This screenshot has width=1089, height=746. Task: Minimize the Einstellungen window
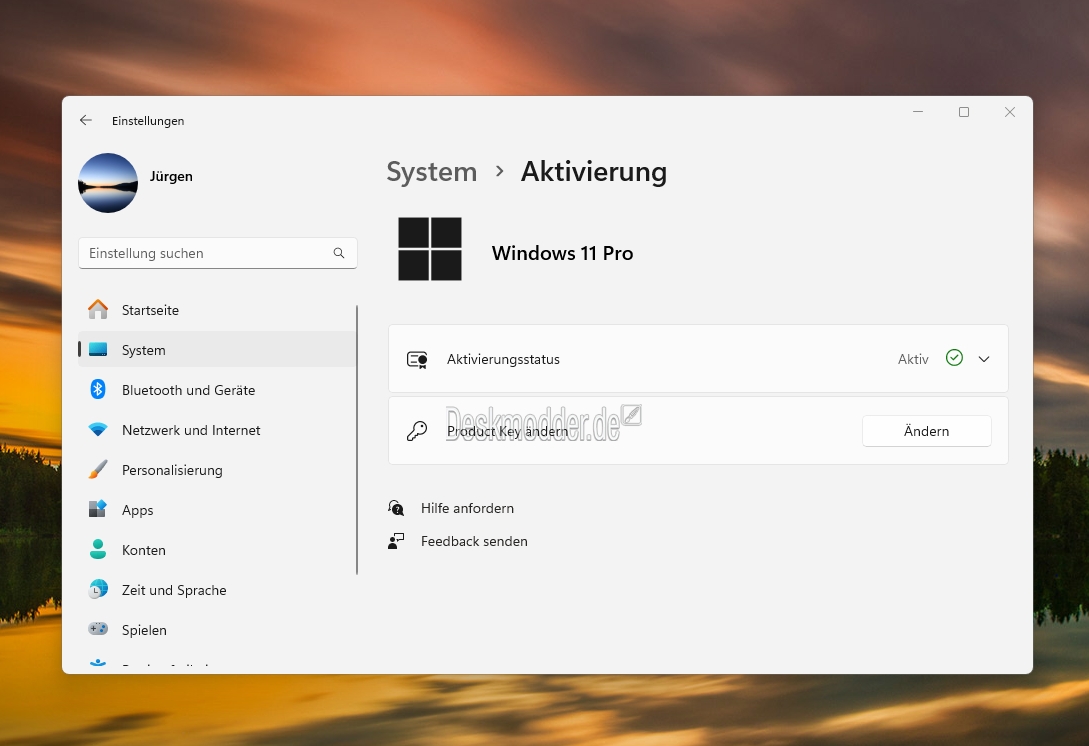(x=917, y=112)
